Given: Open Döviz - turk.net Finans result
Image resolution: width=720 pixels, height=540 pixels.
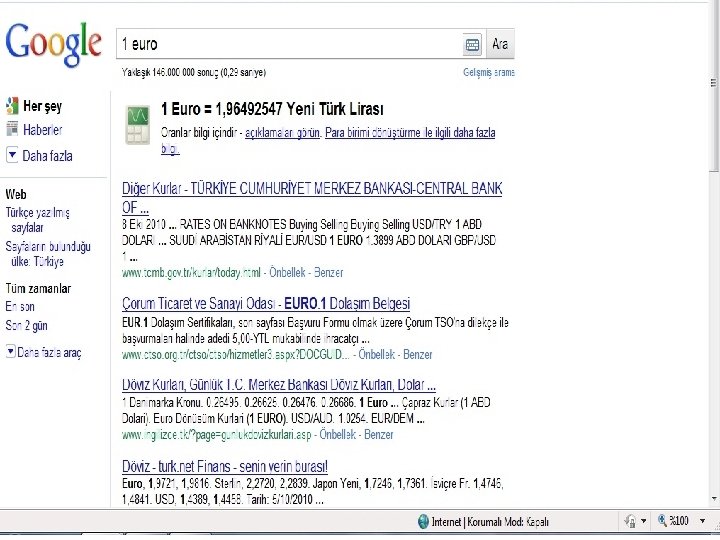Looking at the screenshot, I should pyautogui.click(x=225, y=466).
